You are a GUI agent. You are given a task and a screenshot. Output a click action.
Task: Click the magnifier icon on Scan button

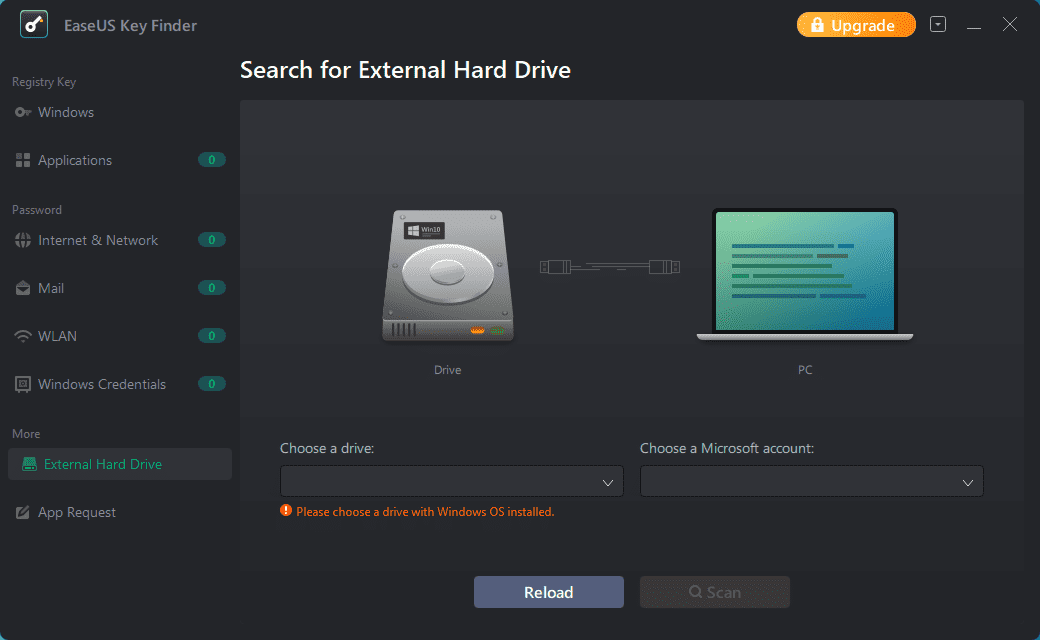tap(695, 592)
